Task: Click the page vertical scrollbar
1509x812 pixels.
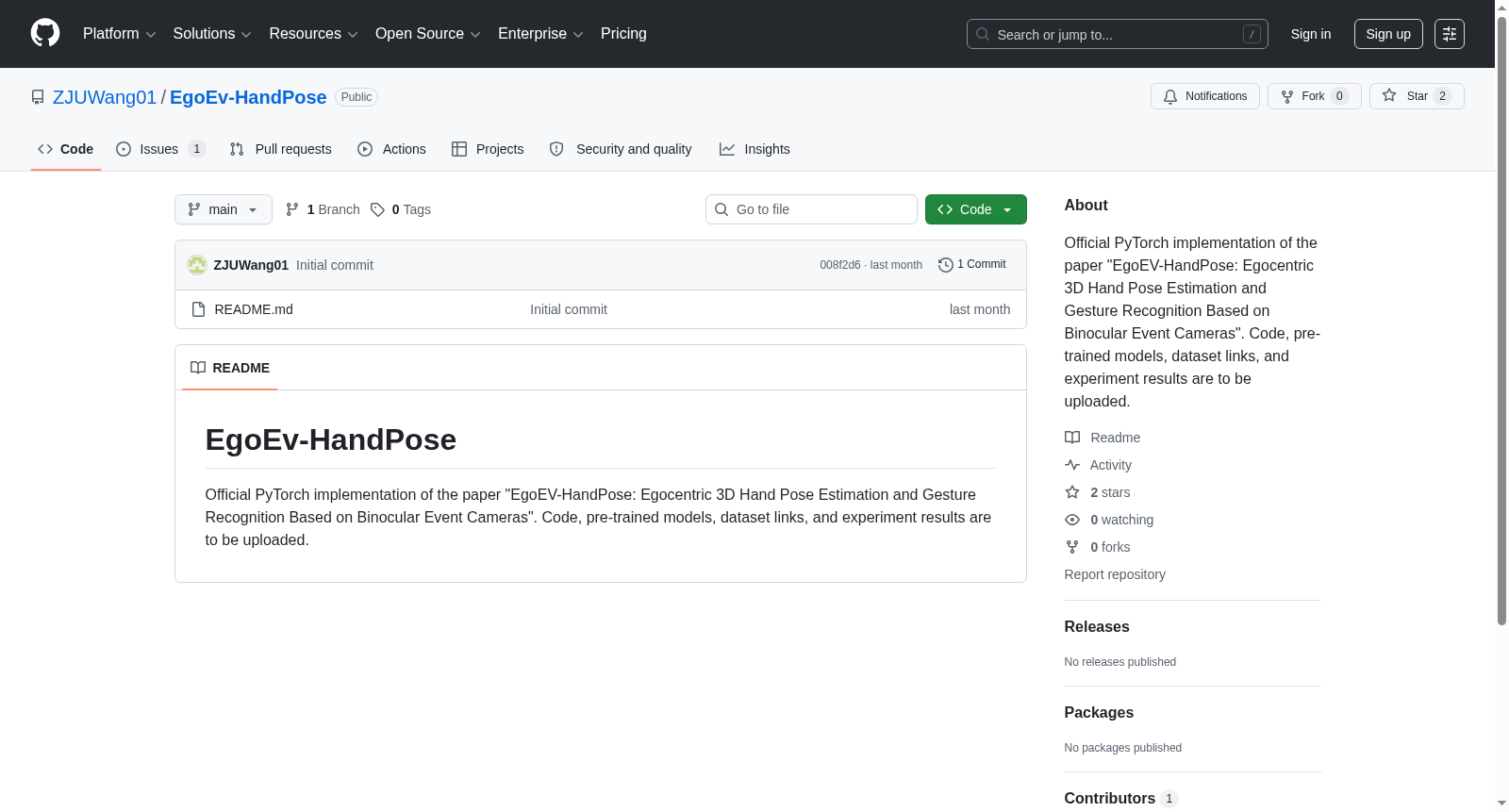Action: [x=1501, y=319]
